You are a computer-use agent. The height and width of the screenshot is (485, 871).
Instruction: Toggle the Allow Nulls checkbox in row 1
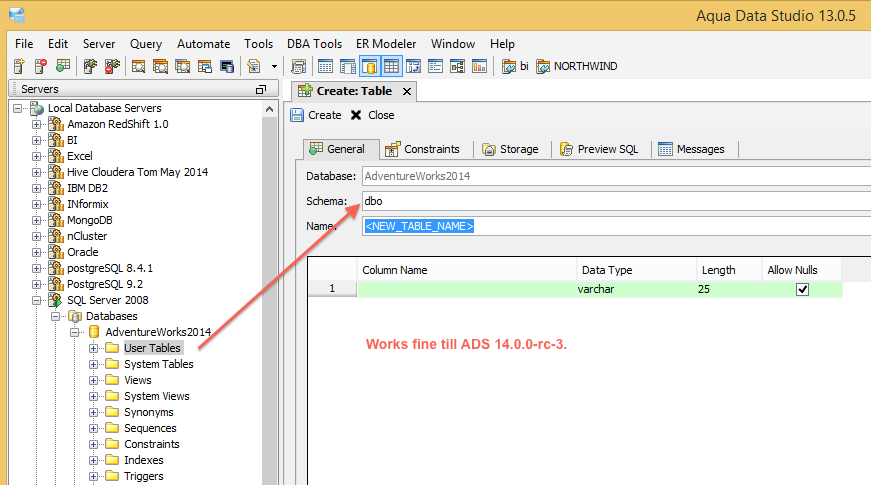point(802,289)
